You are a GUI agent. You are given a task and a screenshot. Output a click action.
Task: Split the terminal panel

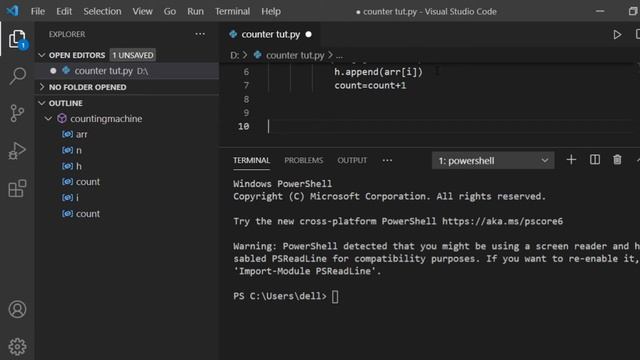pos(595,160)
